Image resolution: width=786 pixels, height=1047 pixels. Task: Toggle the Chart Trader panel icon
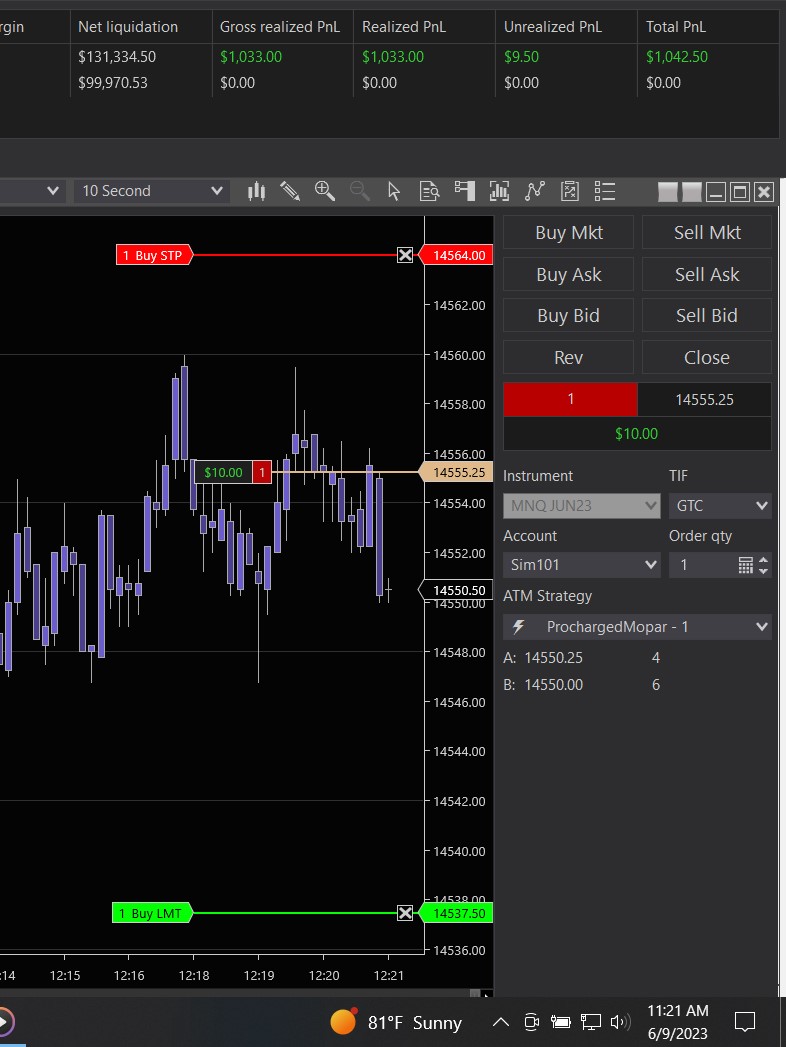(464, 191)
